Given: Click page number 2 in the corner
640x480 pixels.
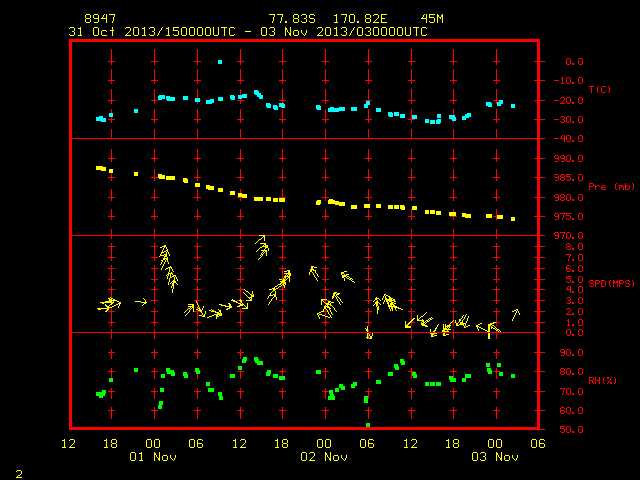Looking at the screenshot, I should (x=19, y=474).
